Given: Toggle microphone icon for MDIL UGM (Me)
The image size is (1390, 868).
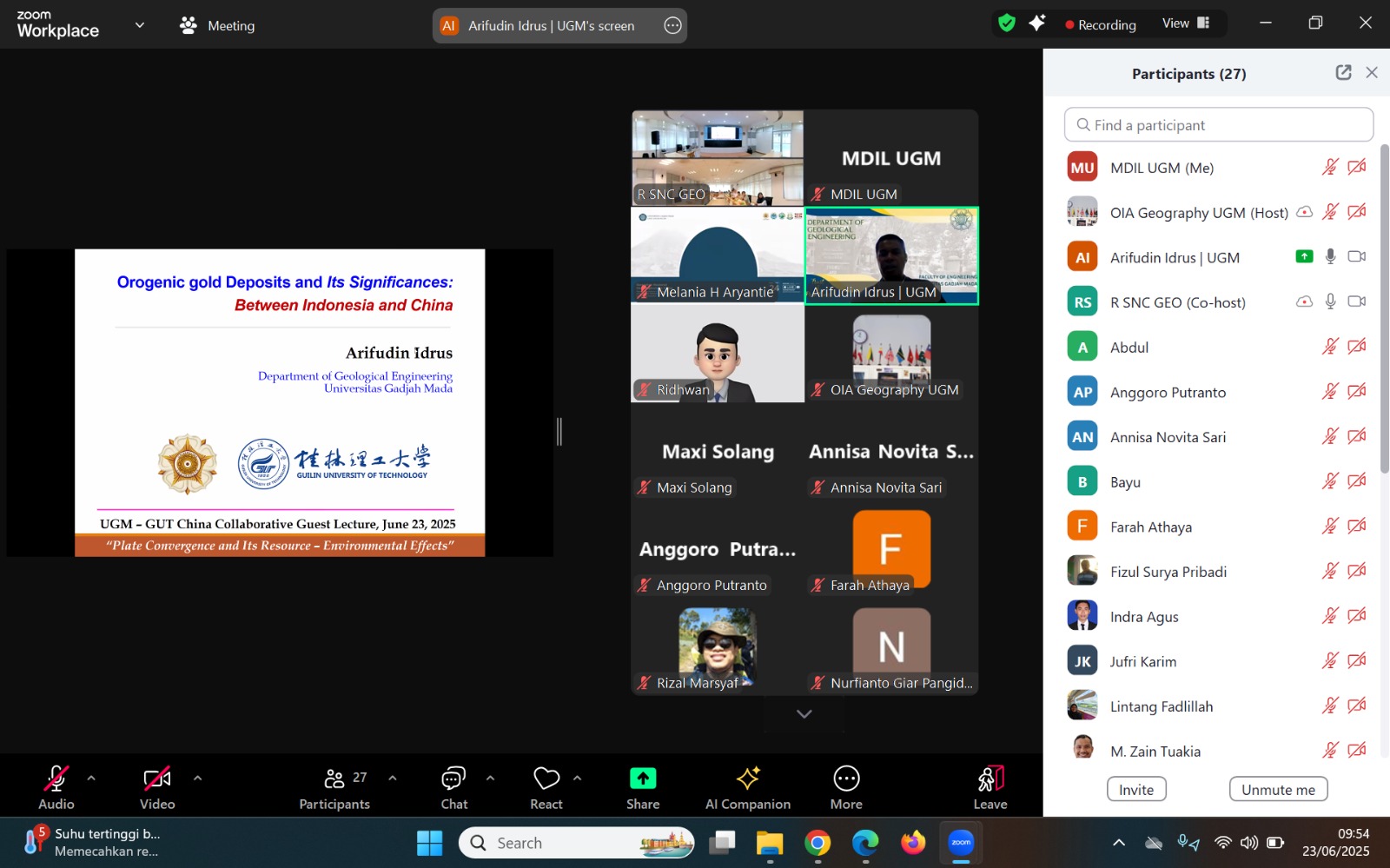Looking at the screenshot, I should (x=1330, y=167).
